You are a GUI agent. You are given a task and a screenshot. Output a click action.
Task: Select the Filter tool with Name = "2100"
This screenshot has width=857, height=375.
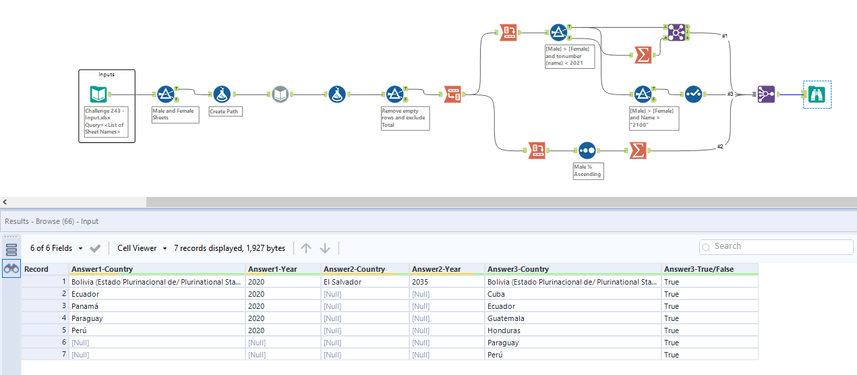click(643, 94)
